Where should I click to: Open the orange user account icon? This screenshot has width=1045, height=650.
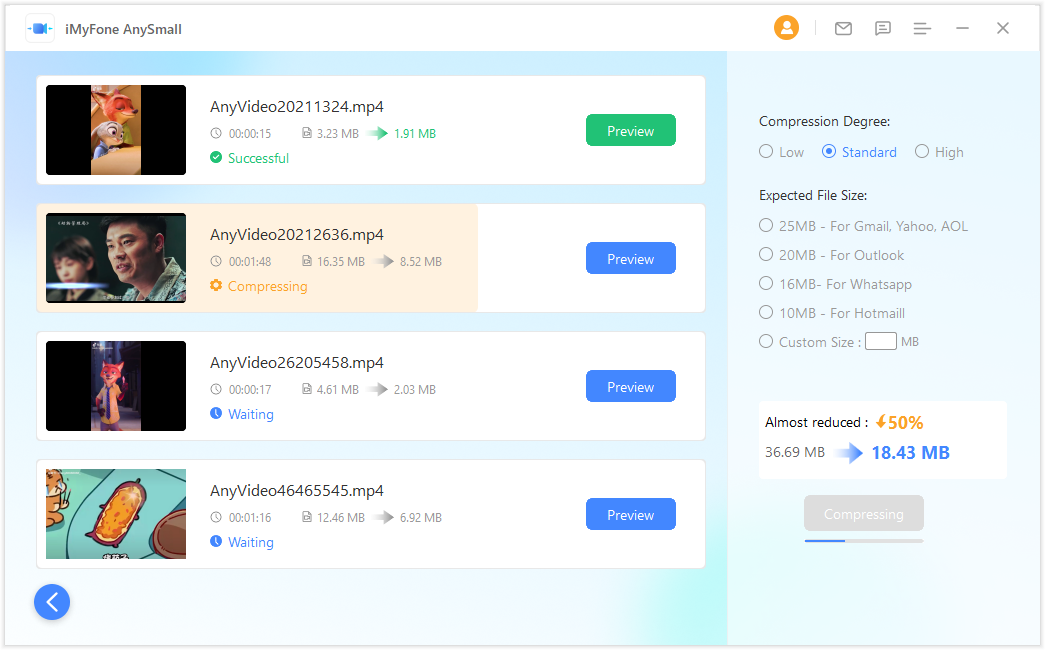[x=786, y=28]
